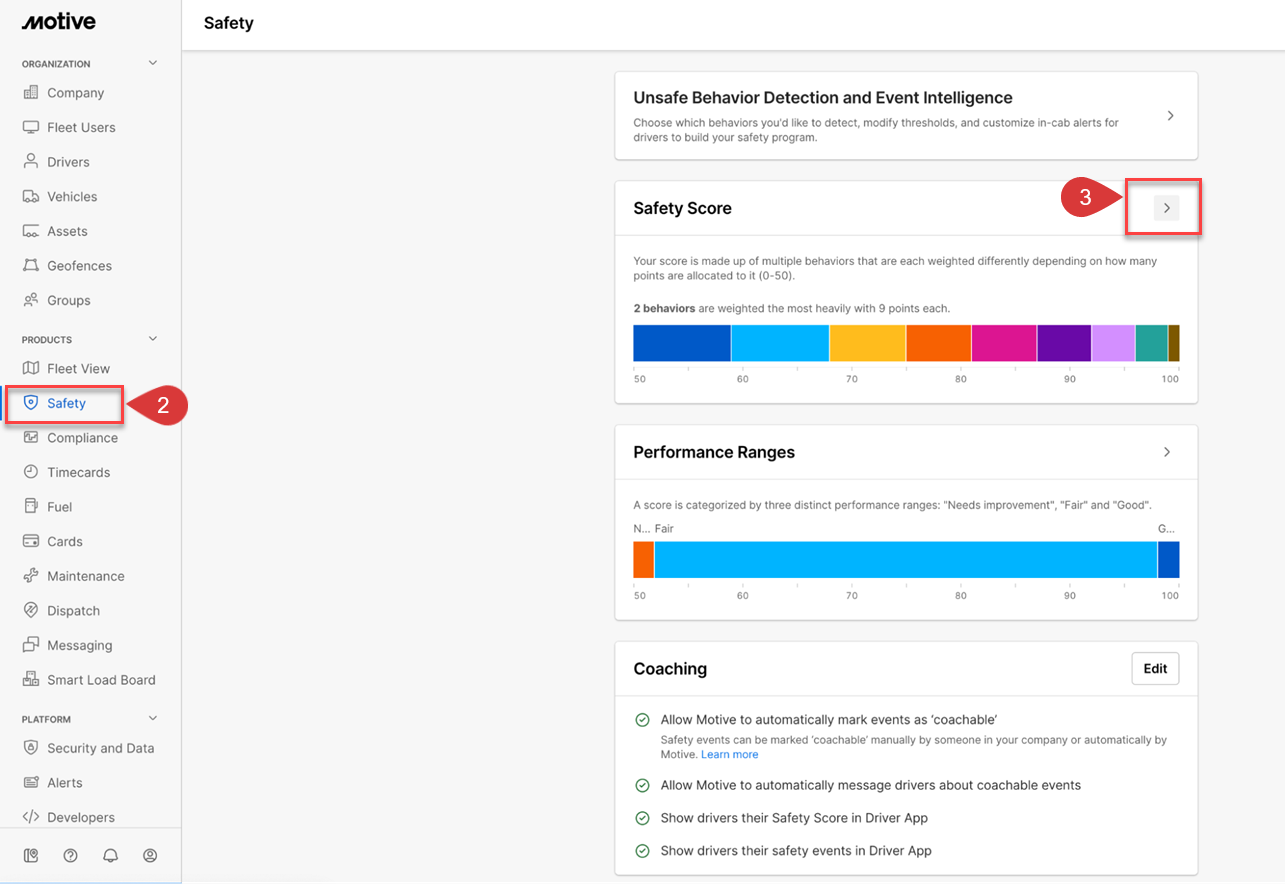Screen dimensions: 1285x884
Task: Click the Maintenance wrench icon
Action: pyautogui.click(x=30, y=576)
